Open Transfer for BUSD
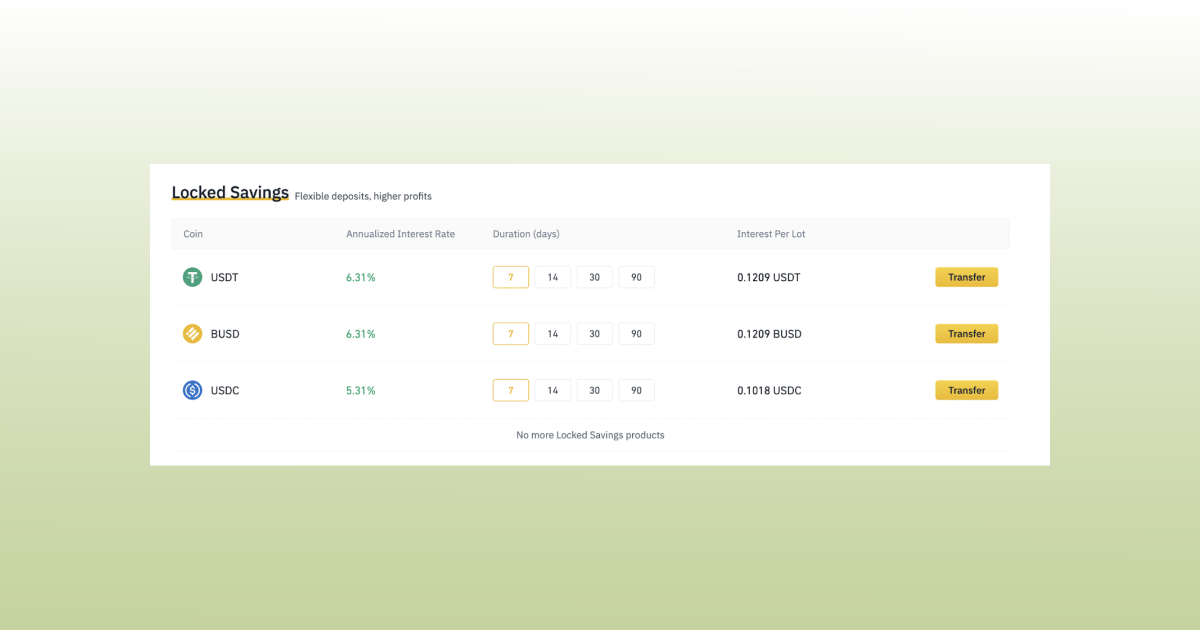The height and width of the screenshot is (630, 1200). point(966,333)
